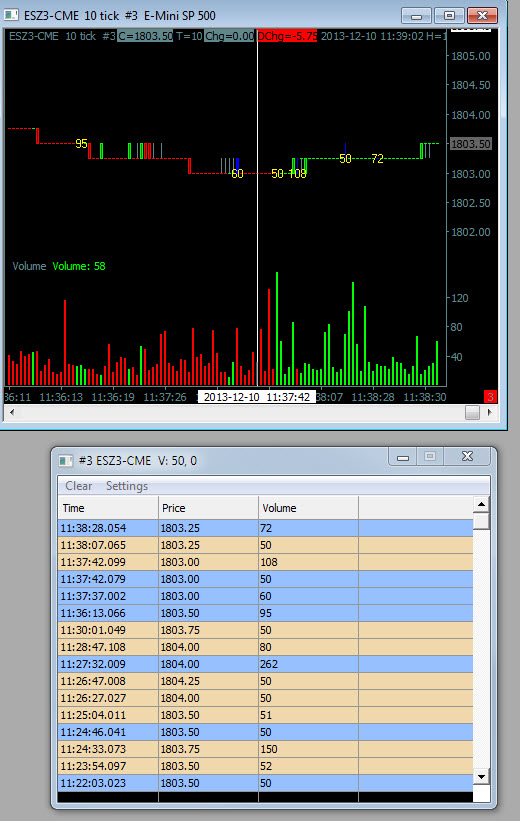
Task: Select the 11:23:54.097 time cell
Action: click(108, 766)
